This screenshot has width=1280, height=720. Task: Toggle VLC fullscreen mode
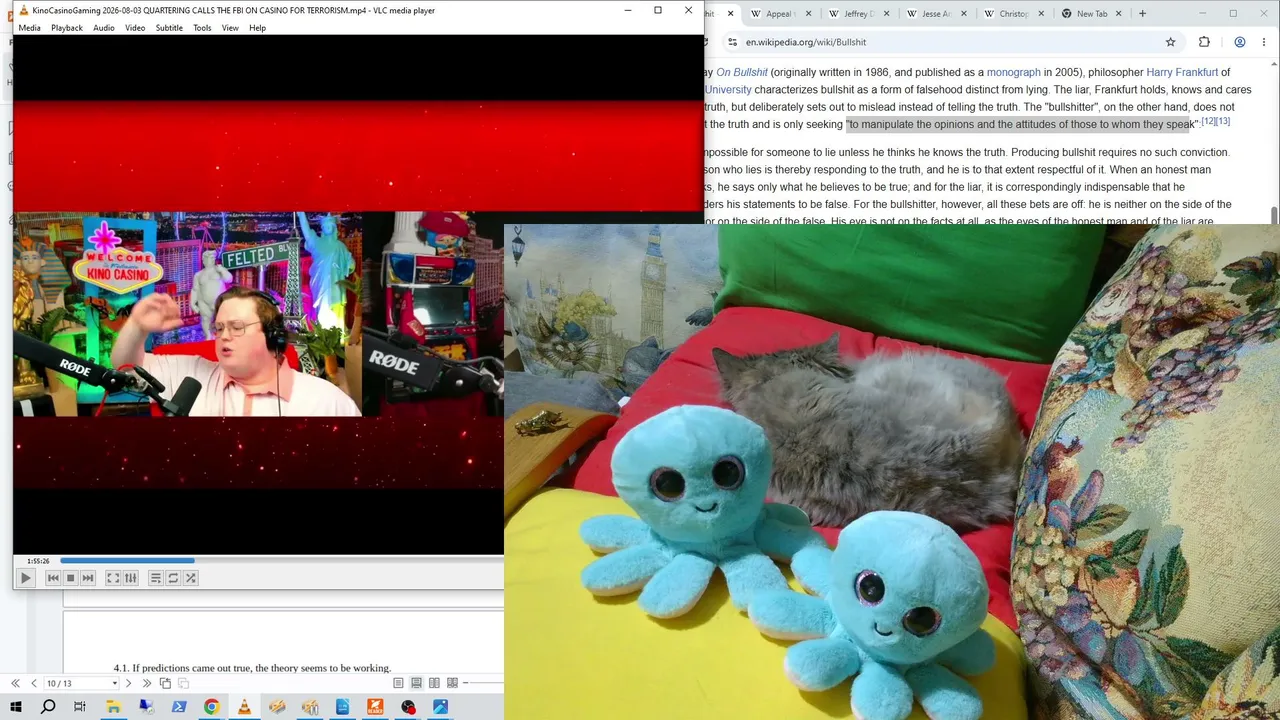113,578
